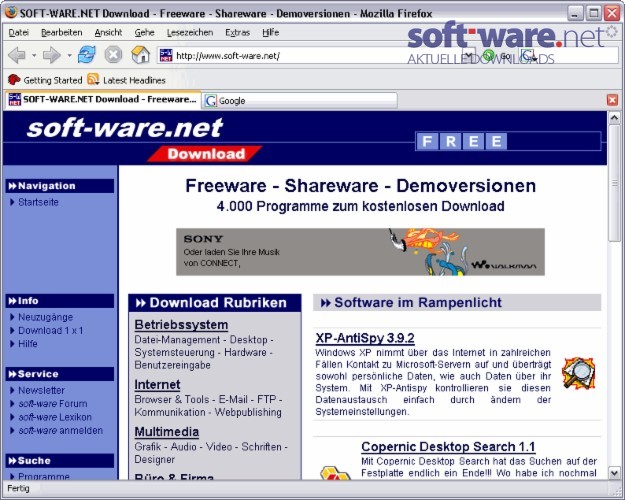
Task: Click the vertical scrollbar thumb
Action: tap(614, 183)
